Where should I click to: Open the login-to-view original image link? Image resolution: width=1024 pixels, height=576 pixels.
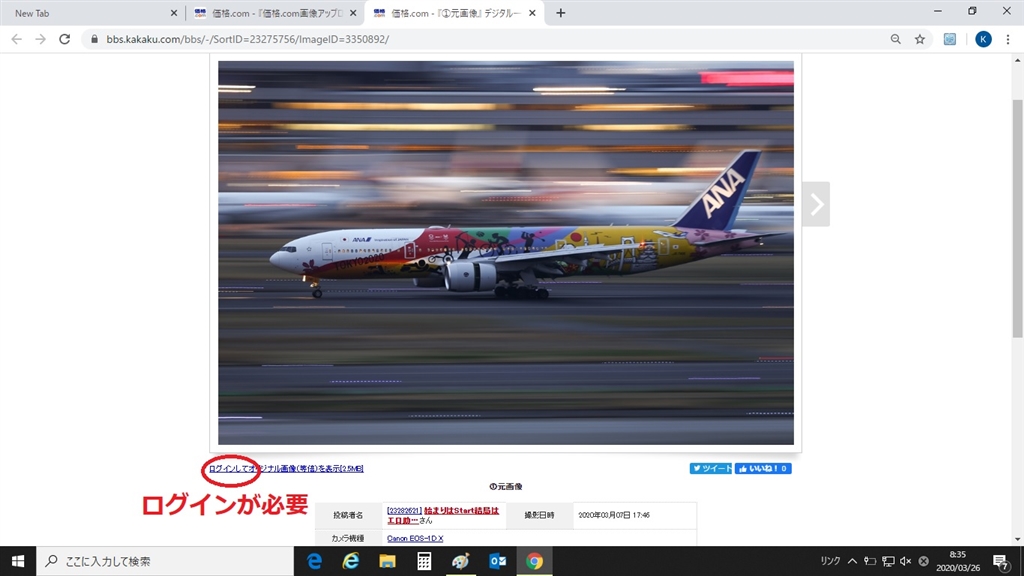pos(286,469)
